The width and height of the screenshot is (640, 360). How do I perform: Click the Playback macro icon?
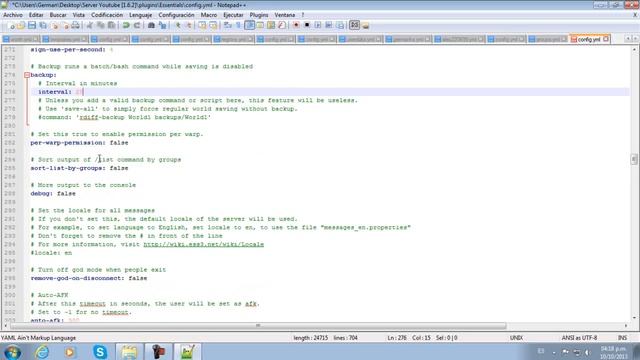[318, 25]
